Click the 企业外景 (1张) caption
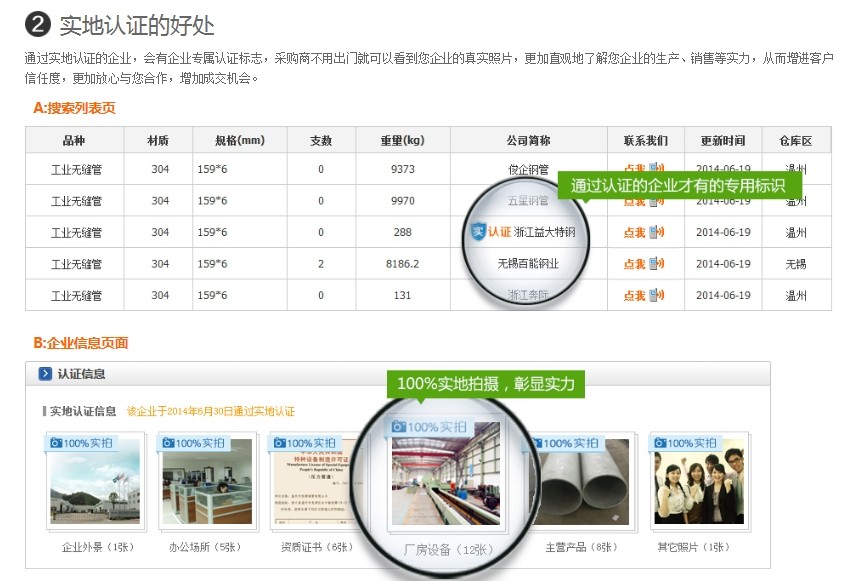Viewport: 862px width, 581px height. 97,547
